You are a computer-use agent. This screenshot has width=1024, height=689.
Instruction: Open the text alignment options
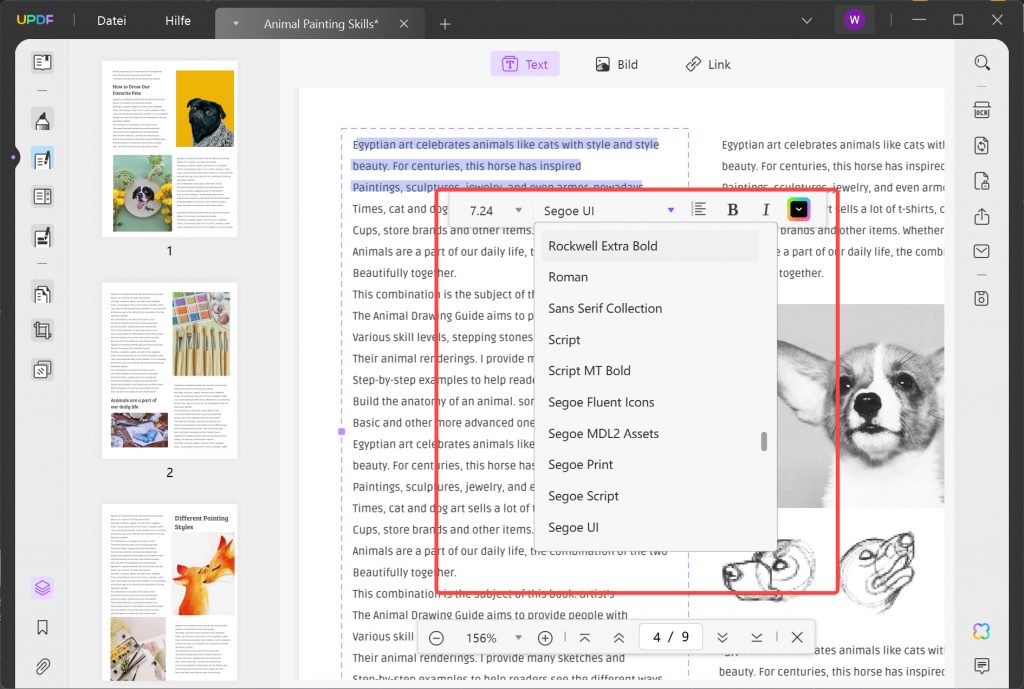point(699,209)
